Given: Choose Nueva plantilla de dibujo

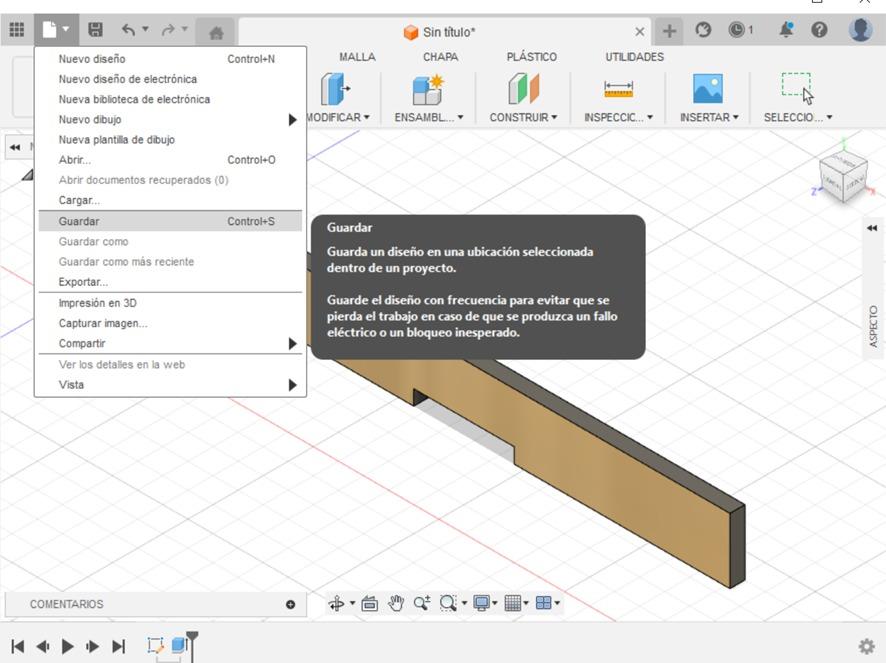Looking at the screenshot, I should (170, 140).
